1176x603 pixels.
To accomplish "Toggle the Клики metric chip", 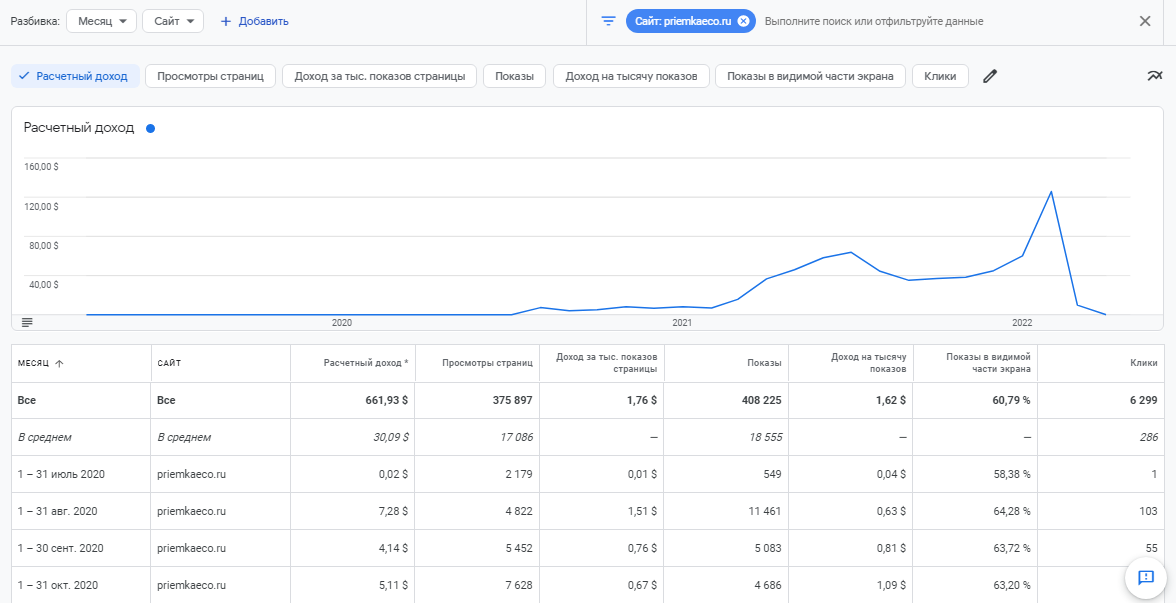I will [x=940, y=76].
